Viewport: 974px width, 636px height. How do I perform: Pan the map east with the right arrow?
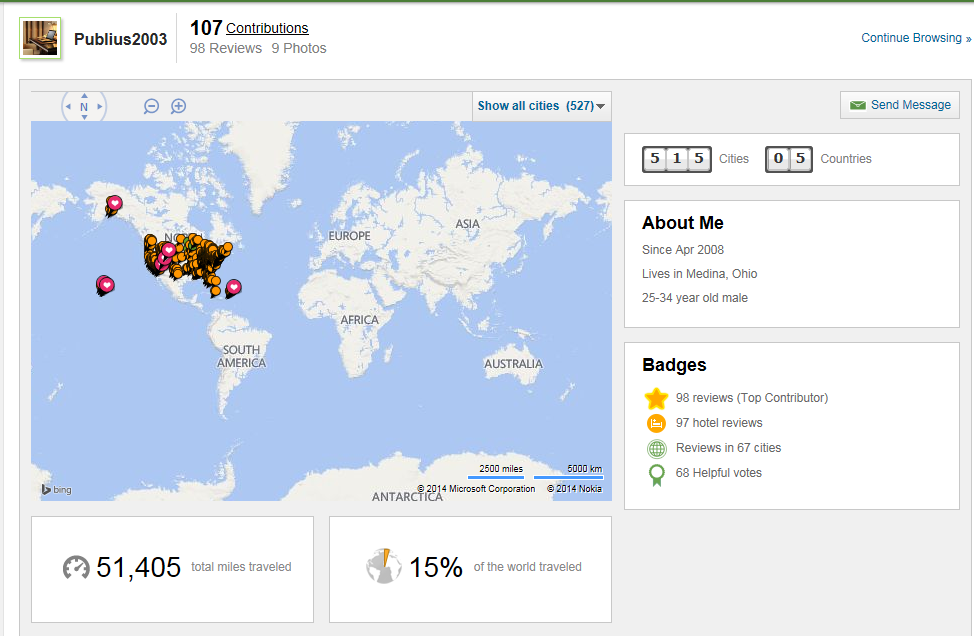click(x=99, y=106)
